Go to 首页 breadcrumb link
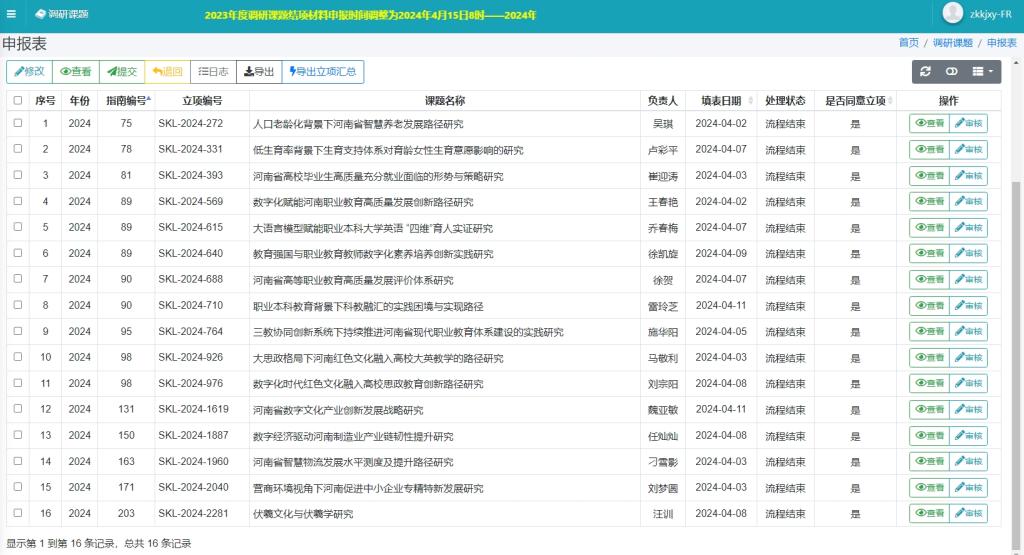Screen dimensions: 1024x555 pos(908,43)
